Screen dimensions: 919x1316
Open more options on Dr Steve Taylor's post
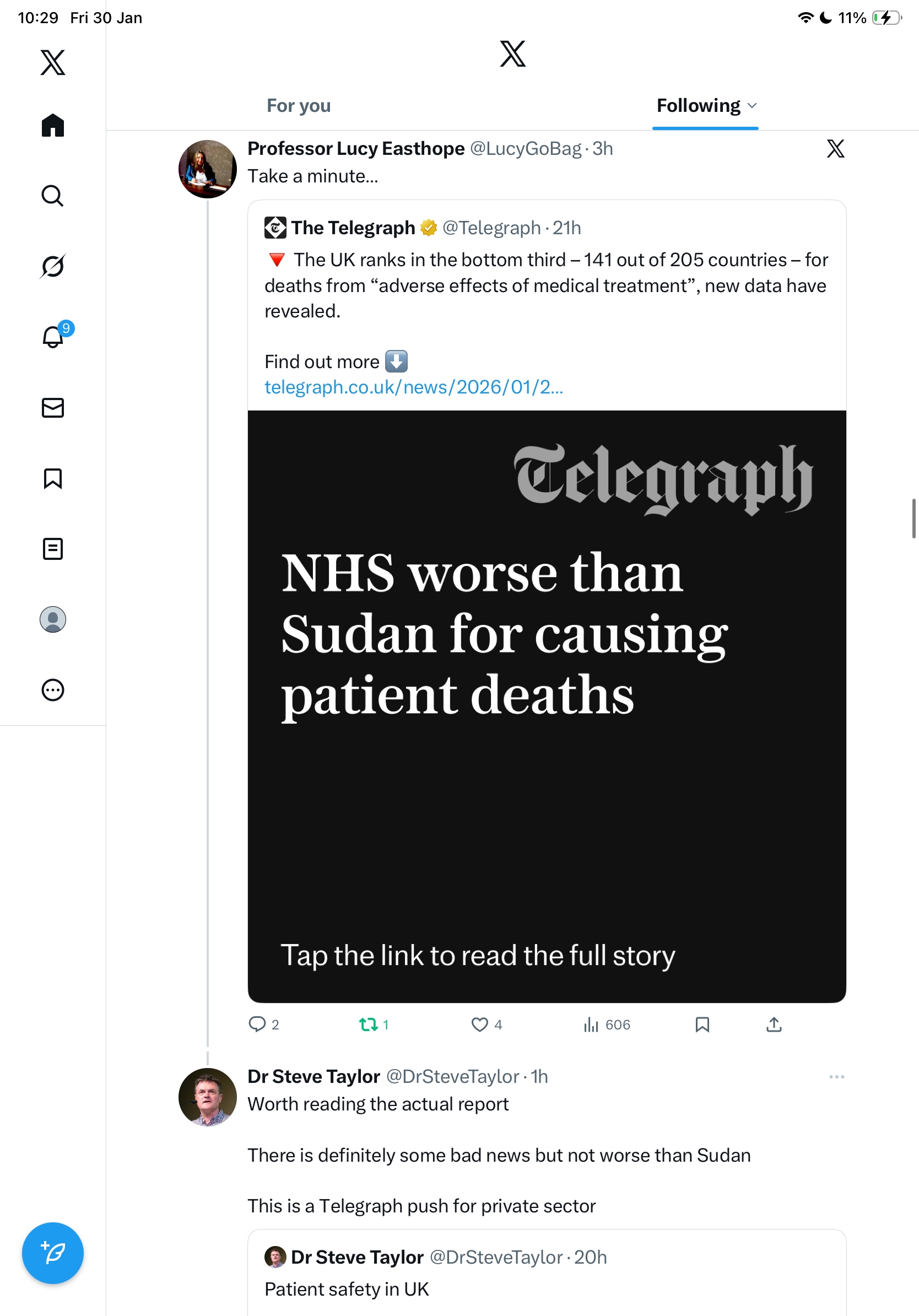point(836,1076)
